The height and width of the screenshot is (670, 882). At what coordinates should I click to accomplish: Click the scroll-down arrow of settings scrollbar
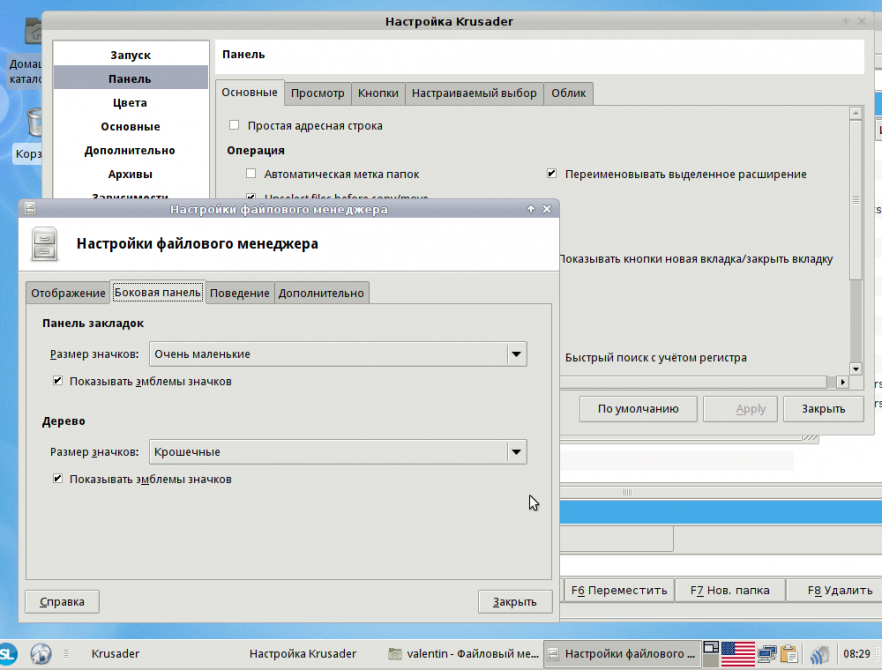(x=855, y=368)
